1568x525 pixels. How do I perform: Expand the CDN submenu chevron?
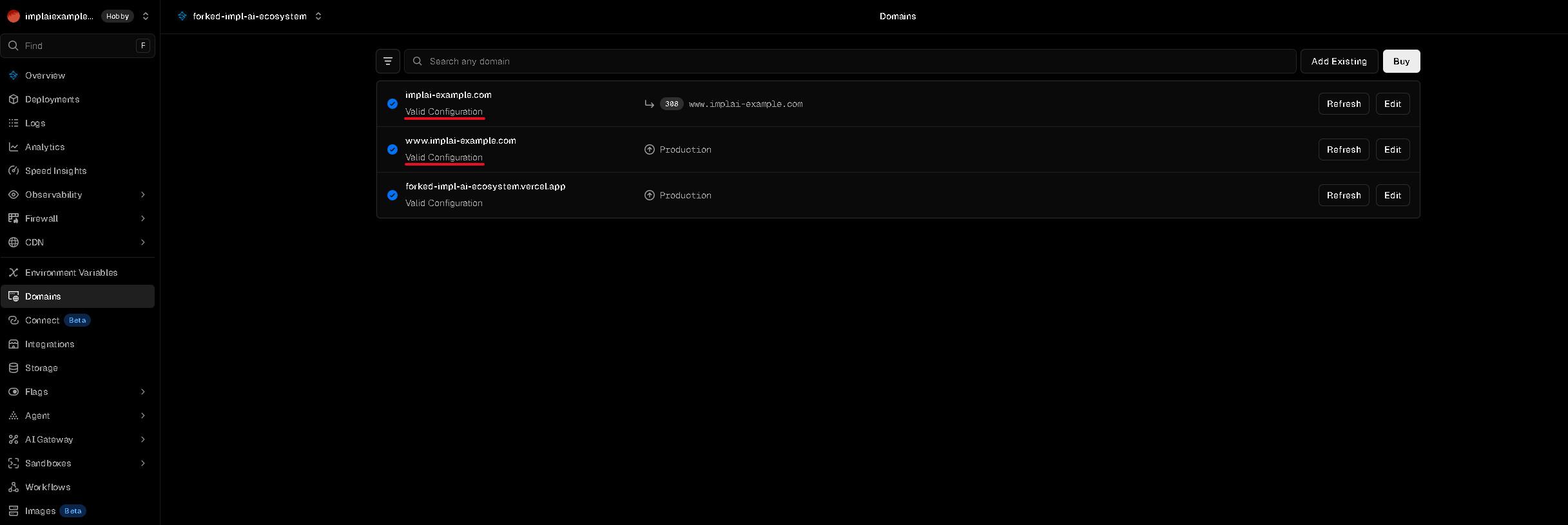pyautogui.click(x=143, y=242)
